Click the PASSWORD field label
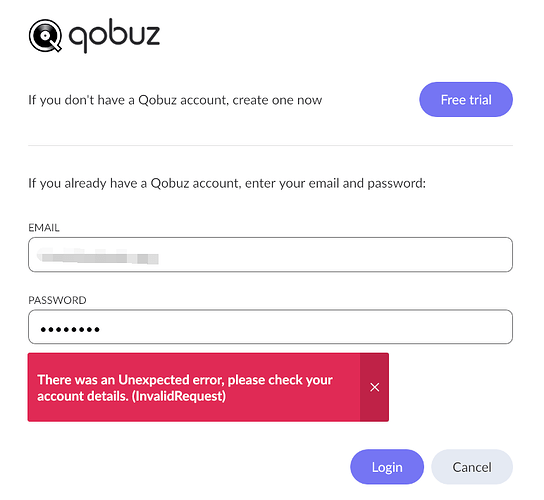Screen dimensions: 544x500 [x=57, y=300]
